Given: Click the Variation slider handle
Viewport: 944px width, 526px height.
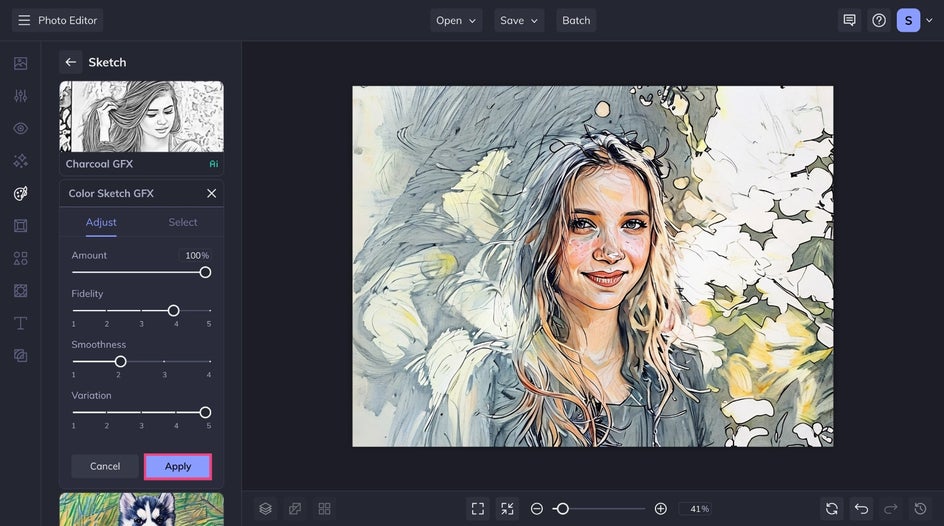Looking at the screenshot, I should click(x=205, y=413).
